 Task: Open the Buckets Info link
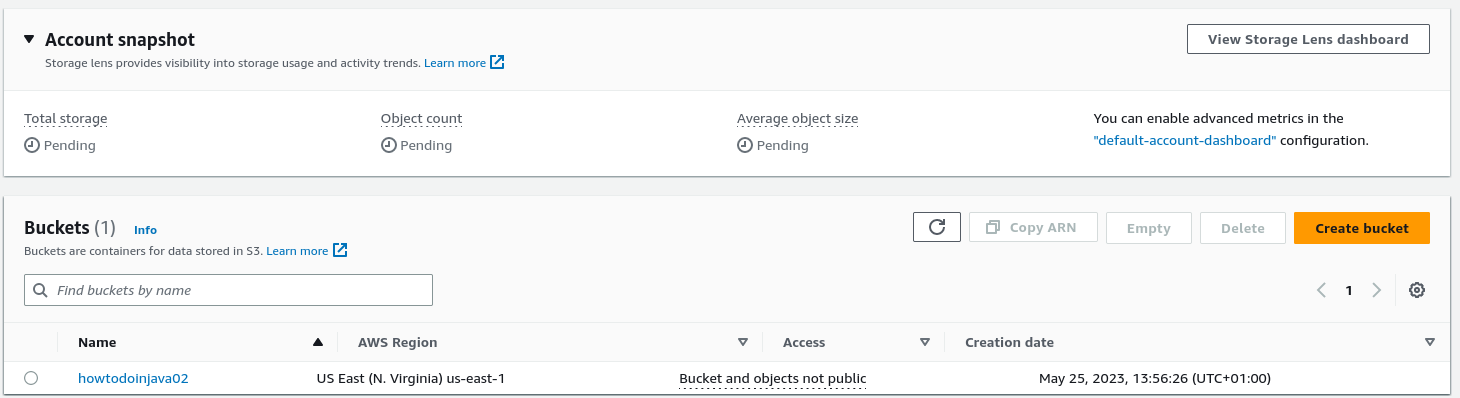145,230
